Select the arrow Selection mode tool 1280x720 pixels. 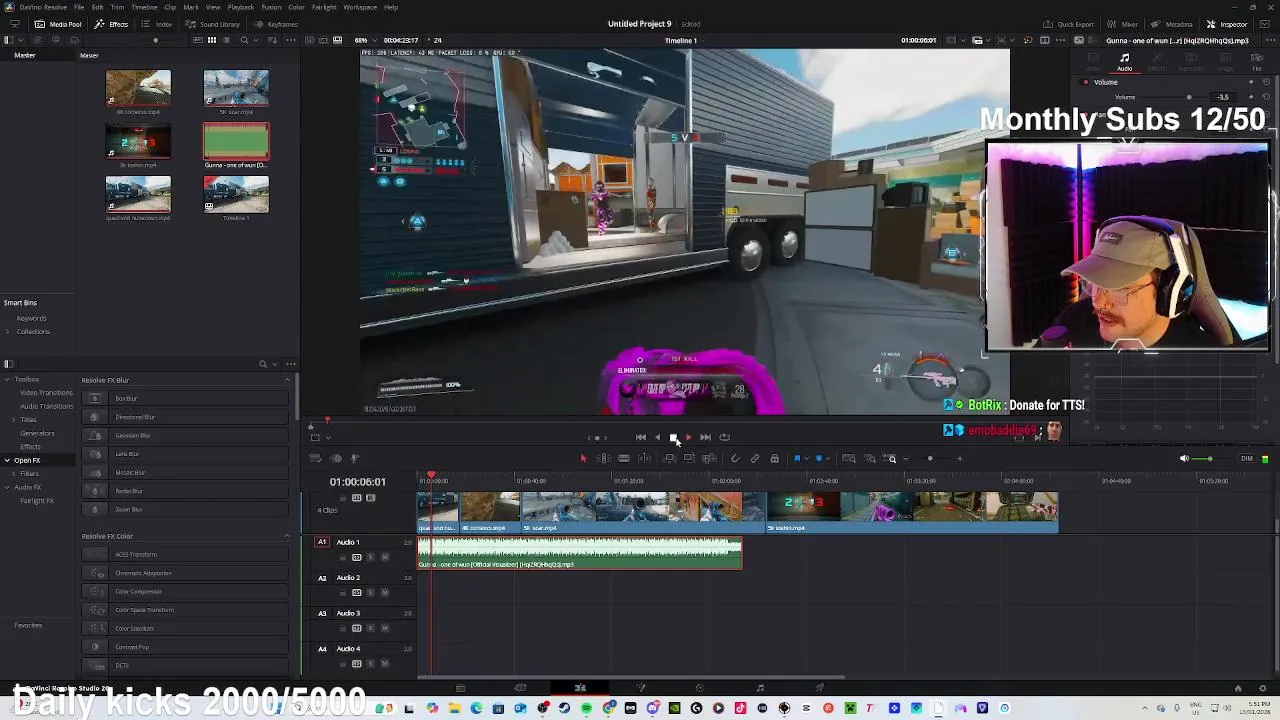pos(583,459)
